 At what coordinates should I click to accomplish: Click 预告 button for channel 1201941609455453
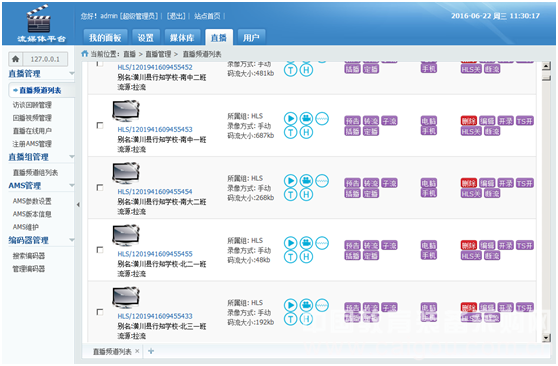[x=352, y=121]
